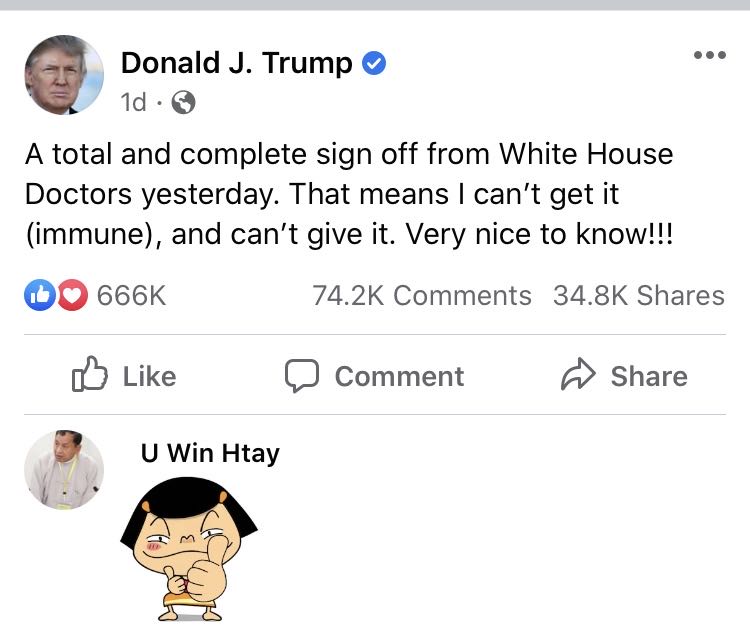The height and width of the screenshot is (630, 750).
Task: Open the three-dot post options menu
Action: (709, 55)
